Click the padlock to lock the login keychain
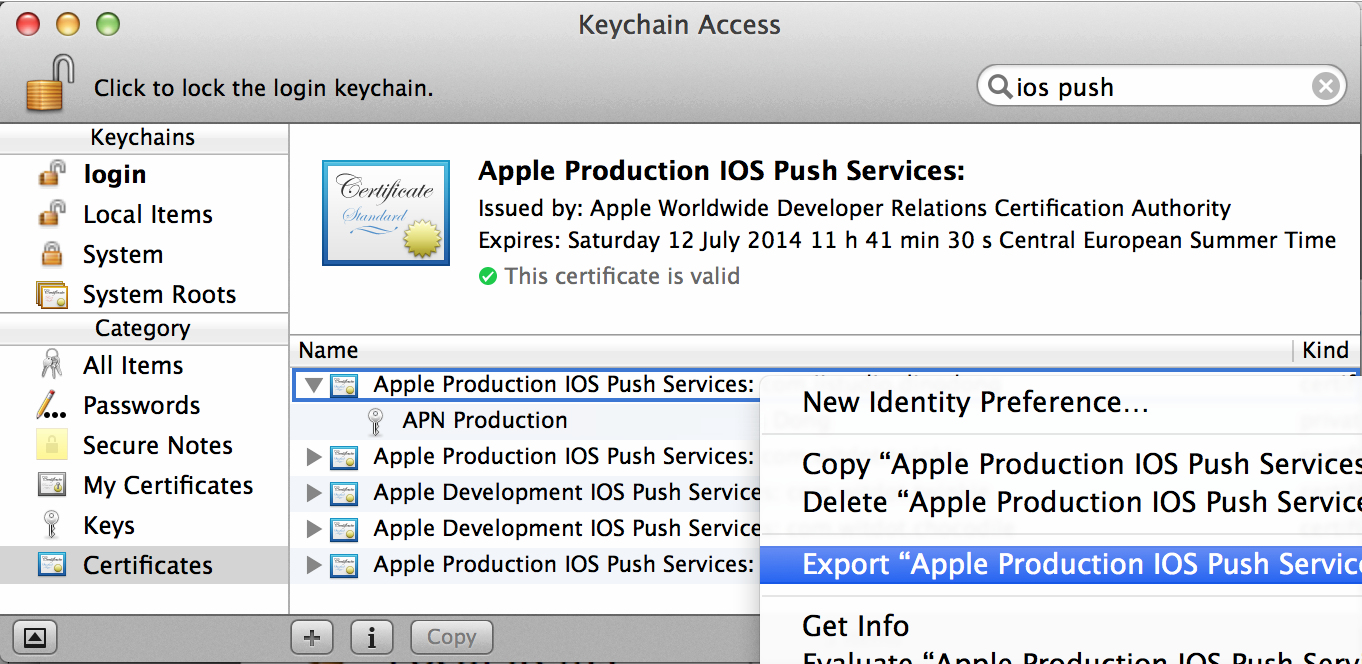Image resolution: width=1362 pixels, height=664 pixels. [x=51, y=83]
